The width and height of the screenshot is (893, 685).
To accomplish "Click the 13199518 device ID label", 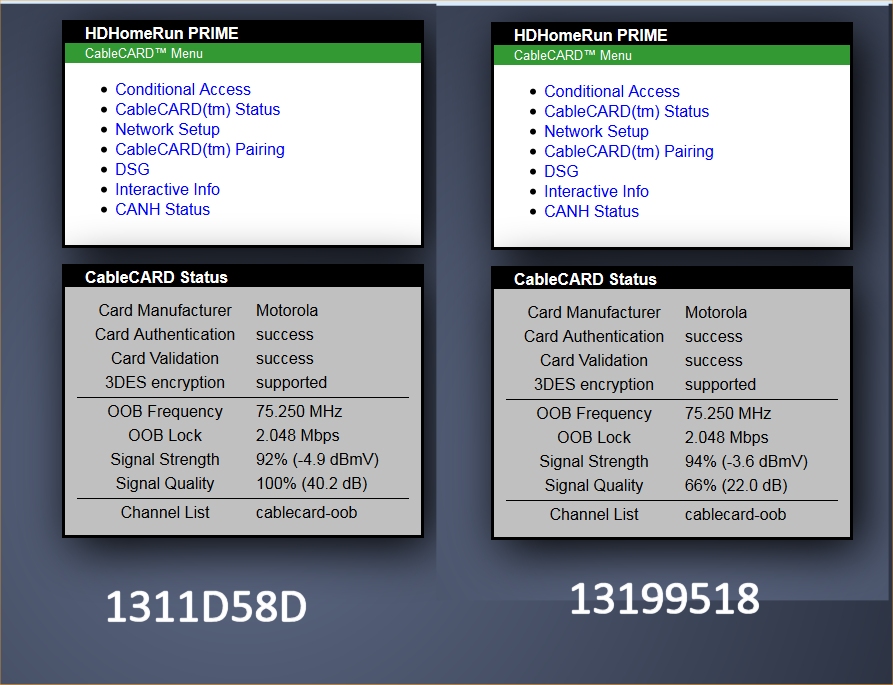I will pos(664,599).
